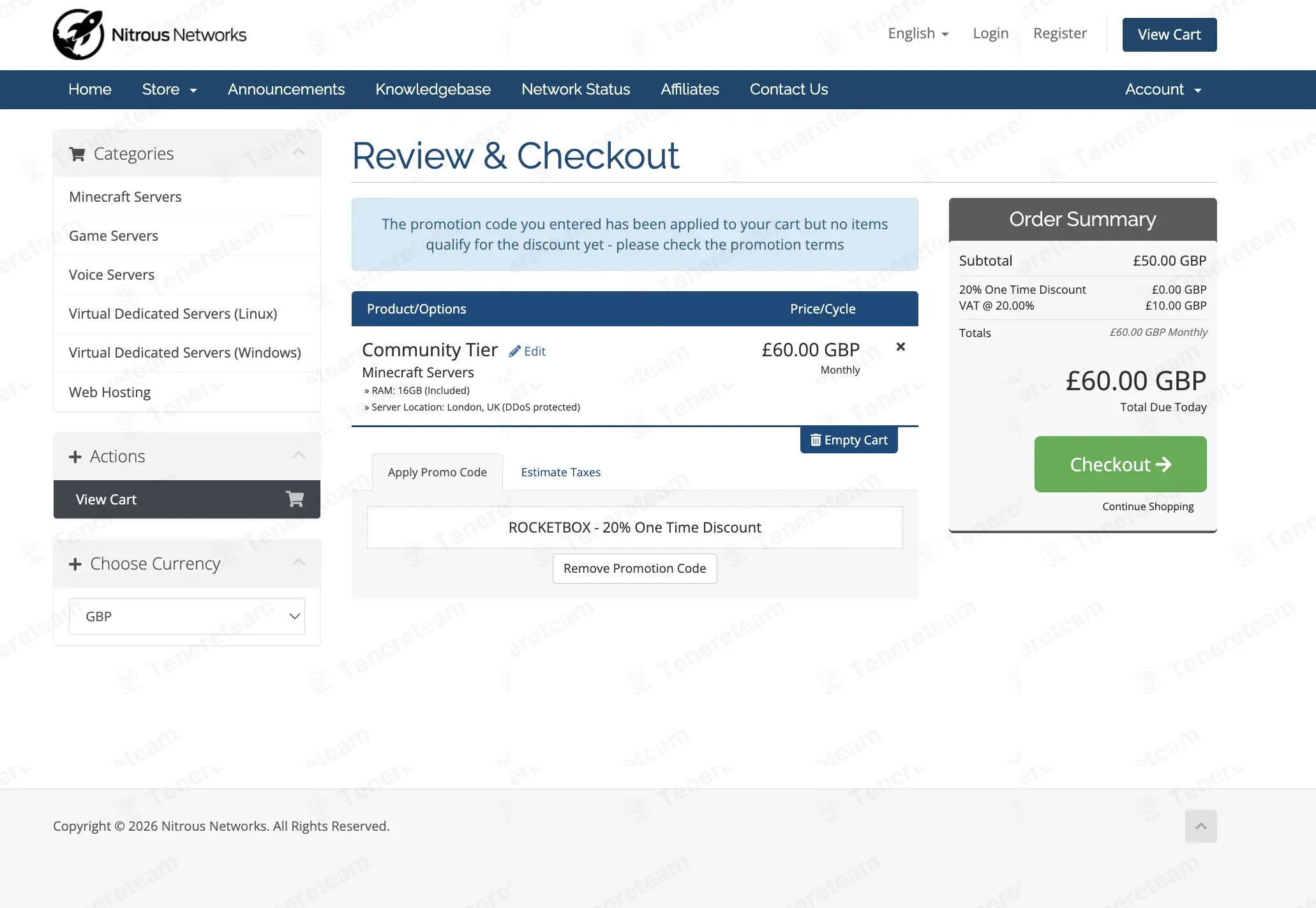Click the promotion notice message banner

click(x=634, y=234)
